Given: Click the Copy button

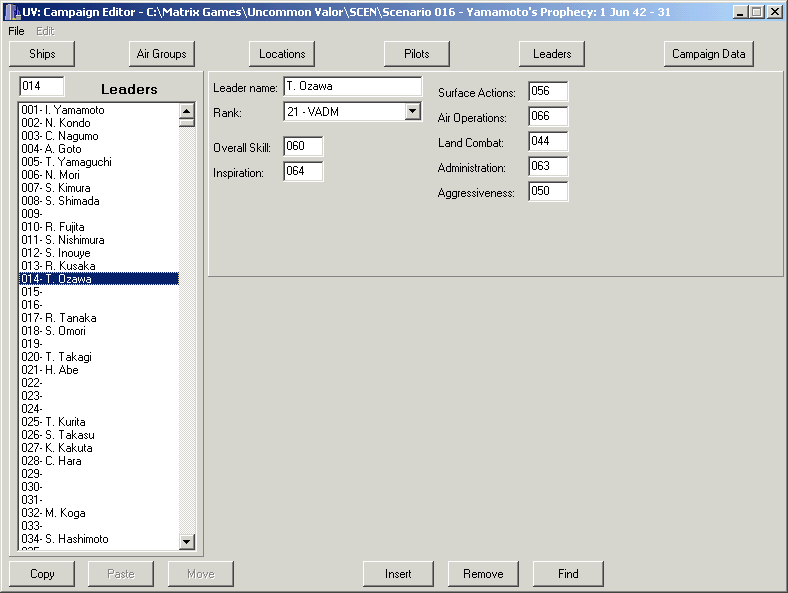Looking at the screenshot, I should tap(42, 574).
